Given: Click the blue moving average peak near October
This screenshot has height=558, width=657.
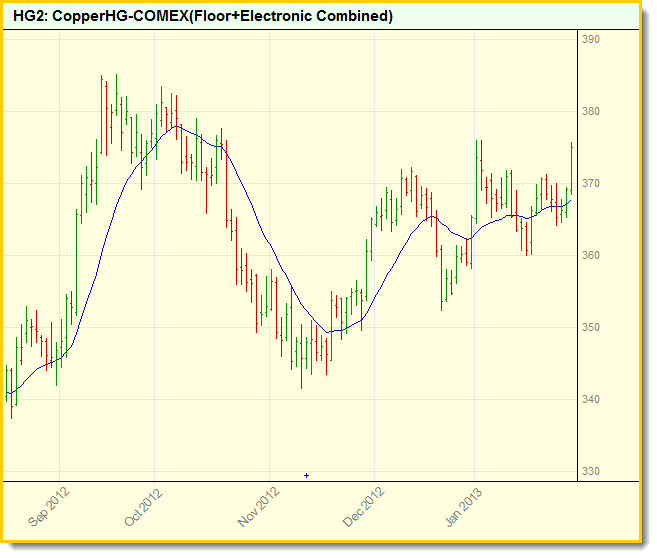Looking at the screenshot, I should pyautogui.click(x=177, y=126).
